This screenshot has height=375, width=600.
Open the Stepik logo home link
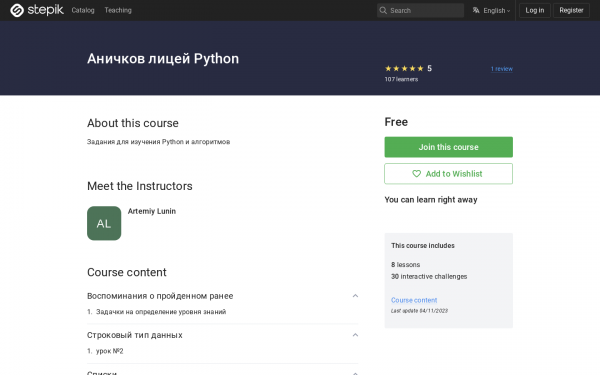tap(37, 10)
